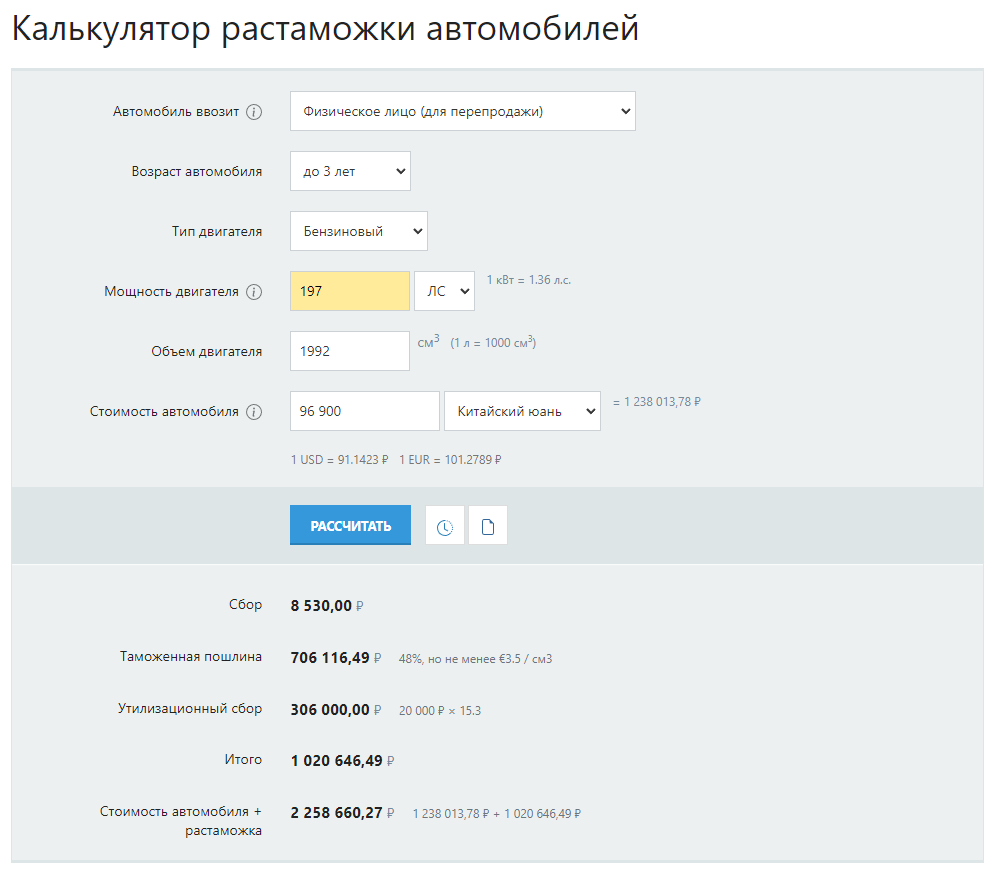
Task: Click info icon beside "Мощность двигателя"
Action: 254,292
